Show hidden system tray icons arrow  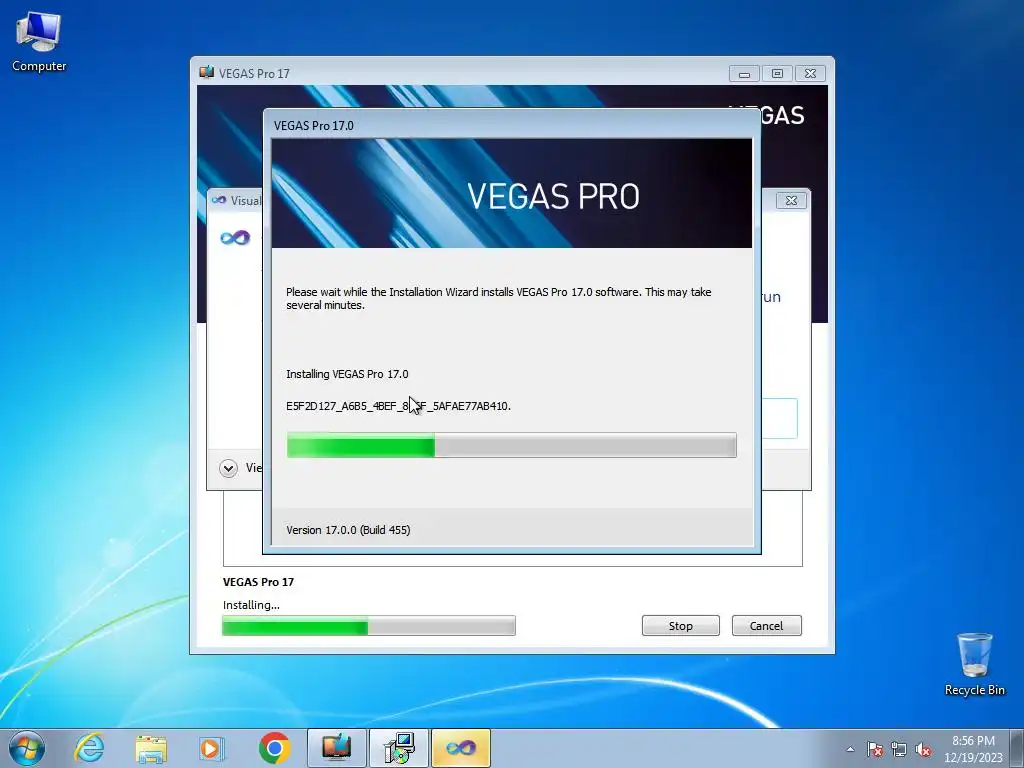850,749
